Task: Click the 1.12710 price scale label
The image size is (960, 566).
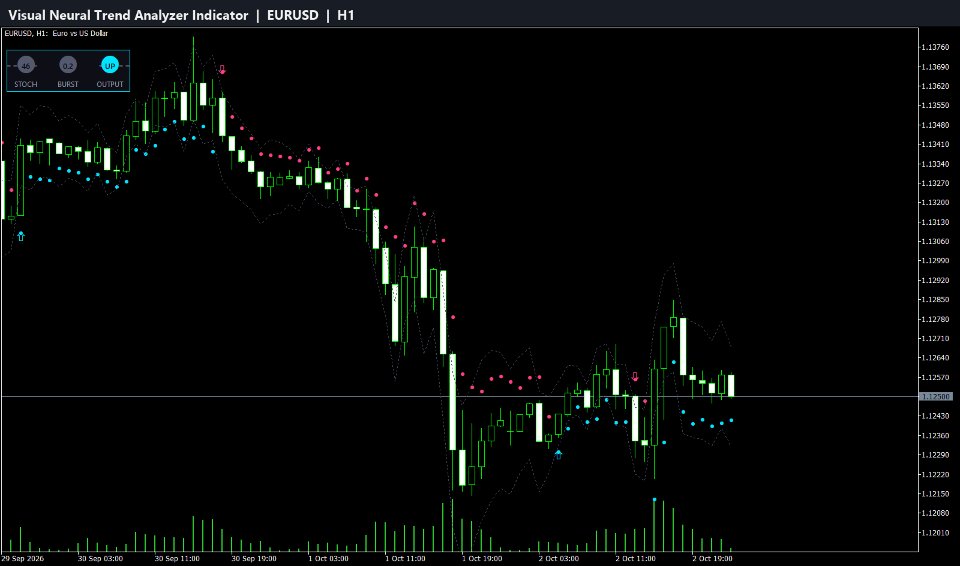Action: (x=936, y=339)
